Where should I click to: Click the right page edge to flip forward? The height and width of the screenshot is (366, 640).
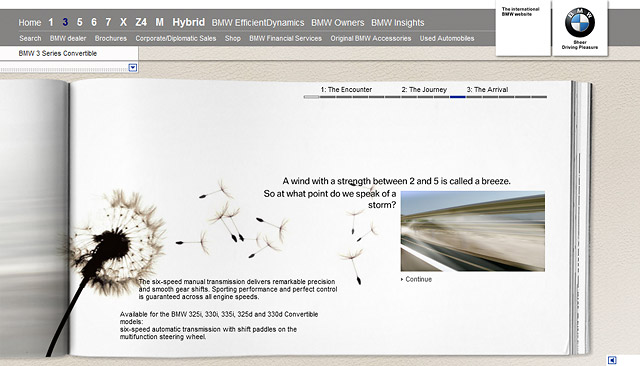[580, 218]
